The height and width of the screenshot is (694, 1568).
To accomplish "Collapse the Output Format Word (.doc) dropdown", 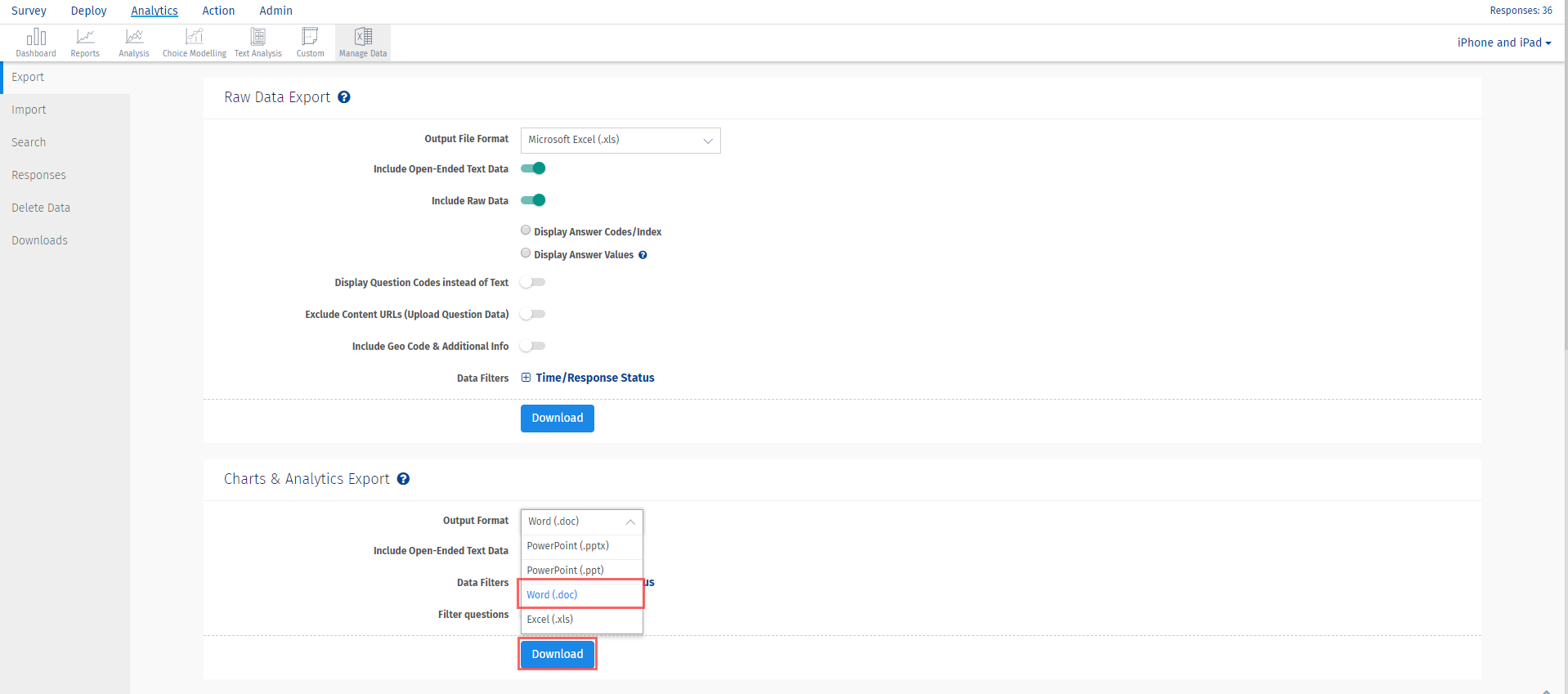I will click(582, 522).
